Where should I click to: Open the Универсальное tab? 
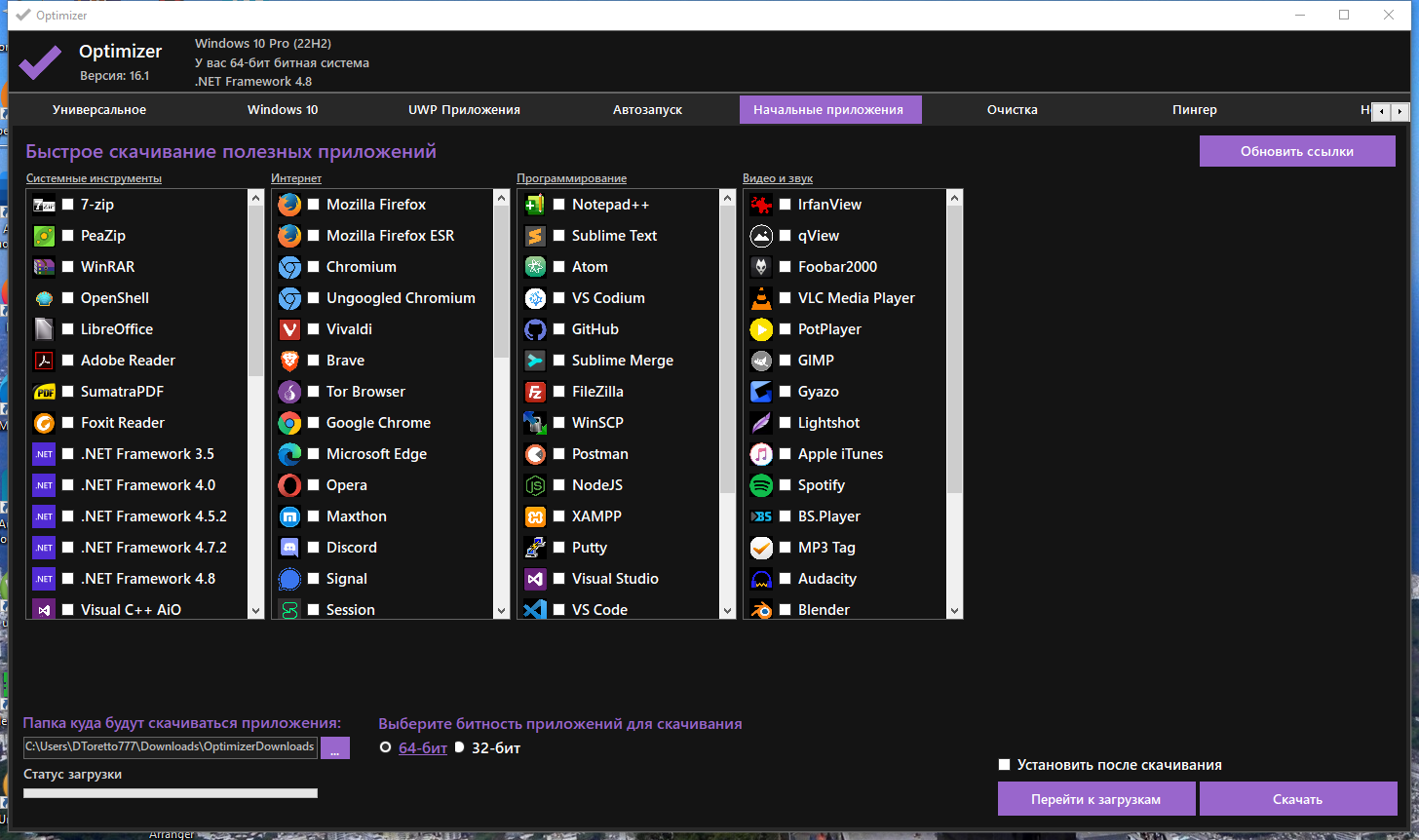coord(99,109)
